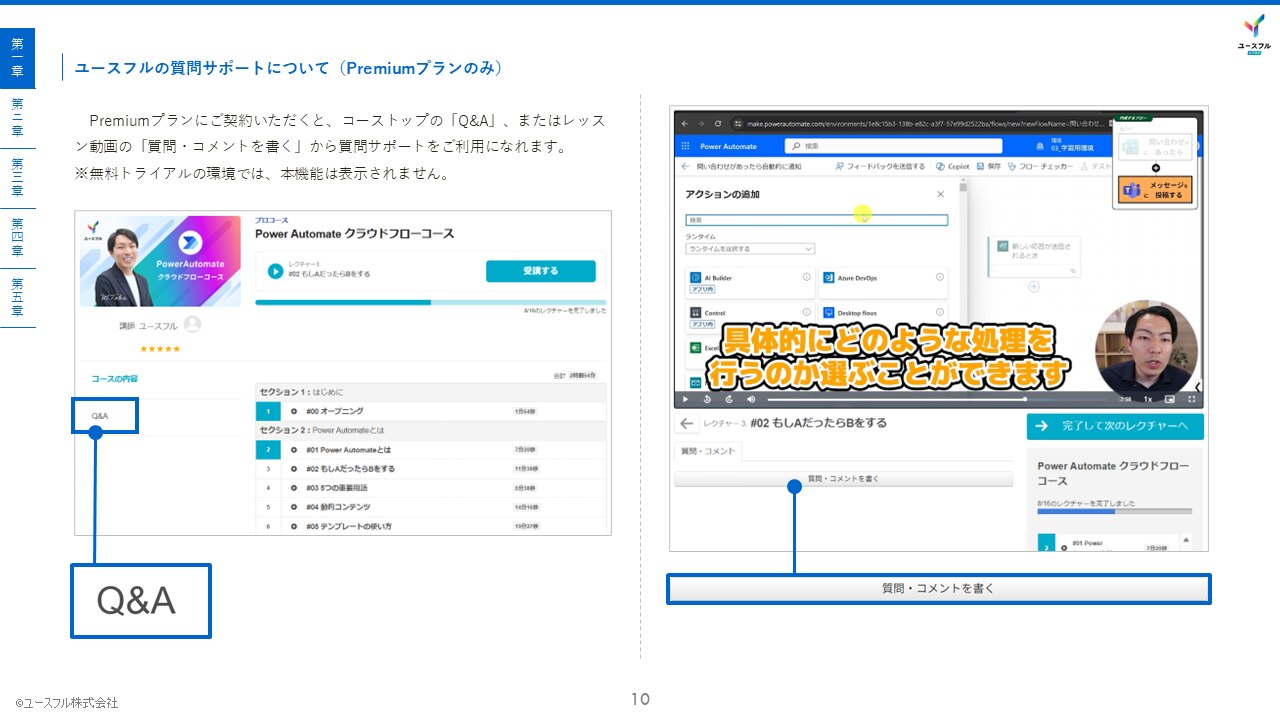Image resolution: width=1280 pixels, height=720 pixels.
Task: Click the Power Automate app launcher grid
Action: [685, 146]
